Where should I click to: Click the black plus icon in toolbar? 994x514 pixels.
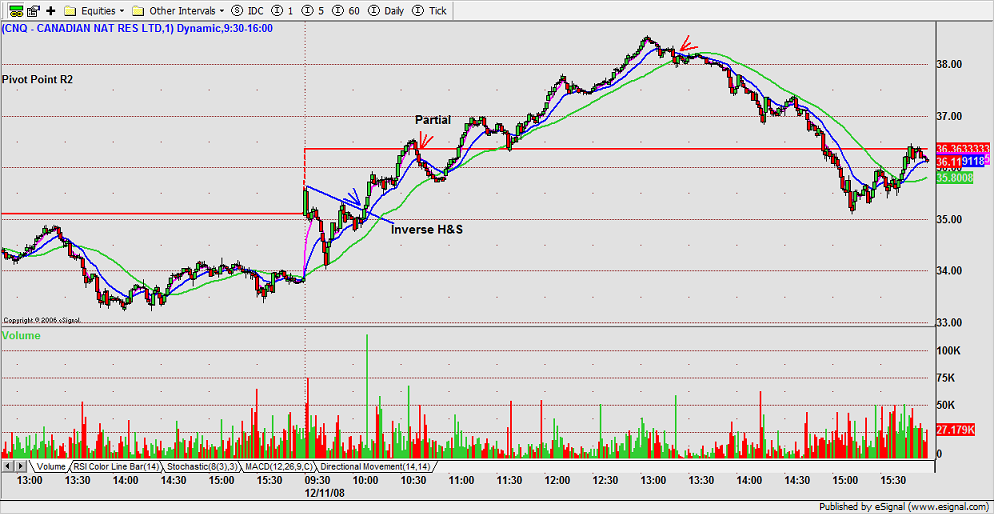point(51,11)
